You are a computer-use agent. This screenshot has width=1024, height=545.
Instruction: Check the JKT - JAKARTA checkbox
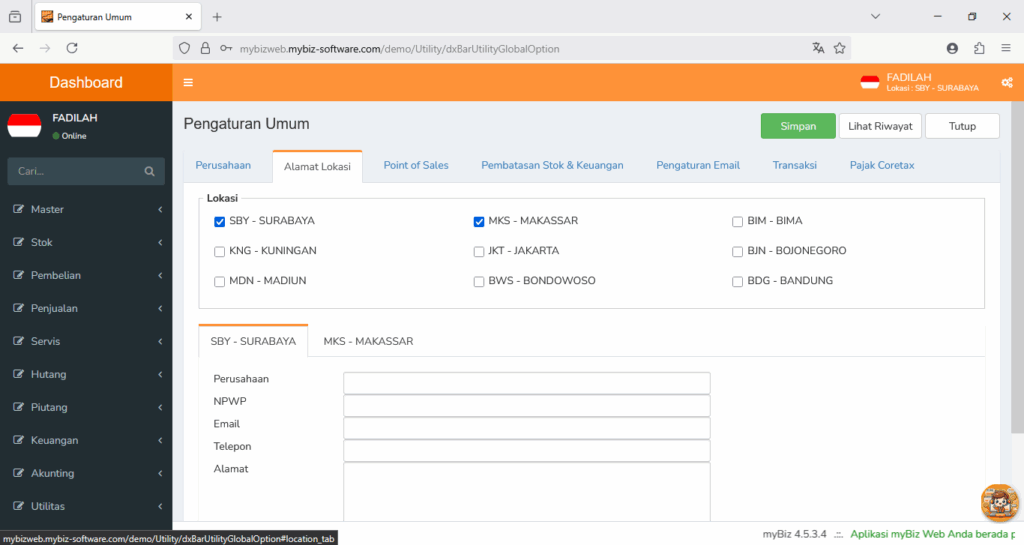point(479,252)
